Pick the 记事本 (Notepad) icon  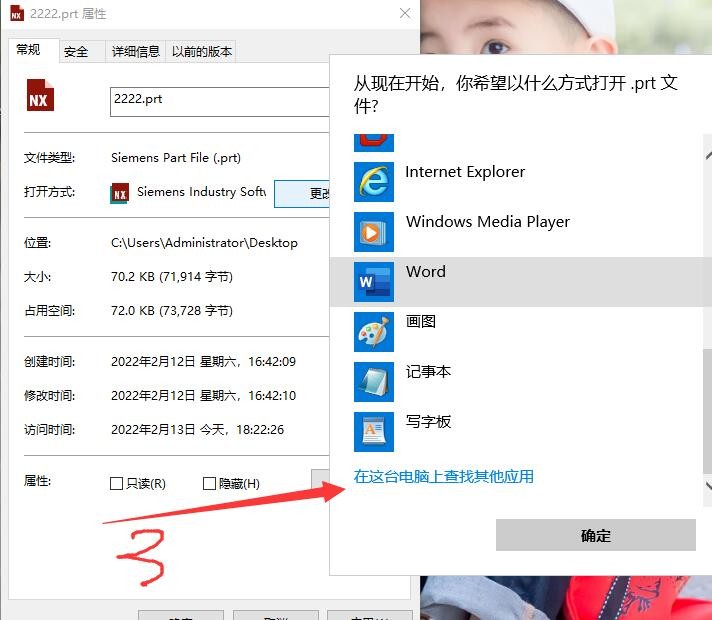pyautogui.click(x=374, y=381)
